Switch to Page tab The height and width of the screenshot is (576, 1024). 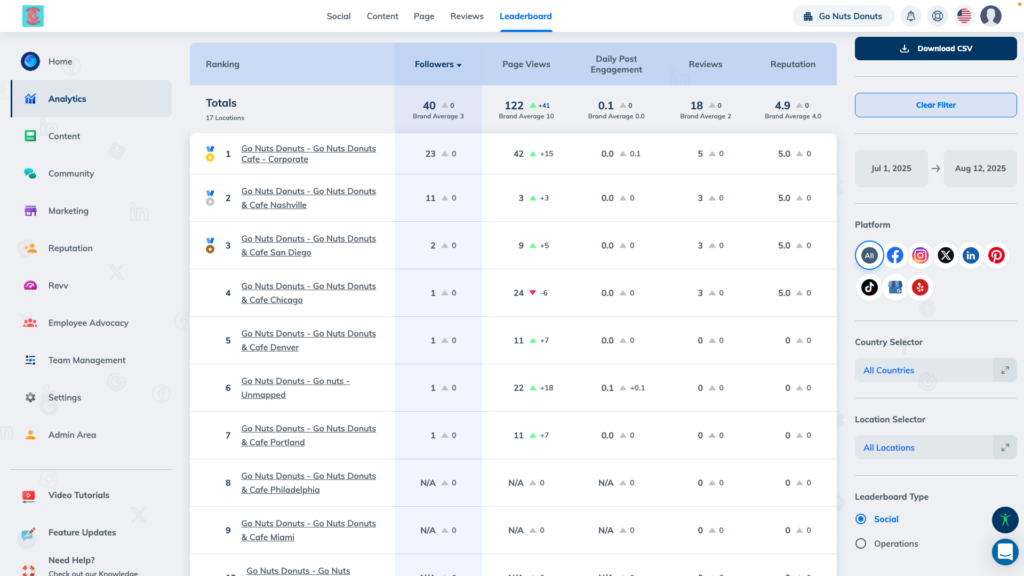pyautogui.click(x=424, y=16)
